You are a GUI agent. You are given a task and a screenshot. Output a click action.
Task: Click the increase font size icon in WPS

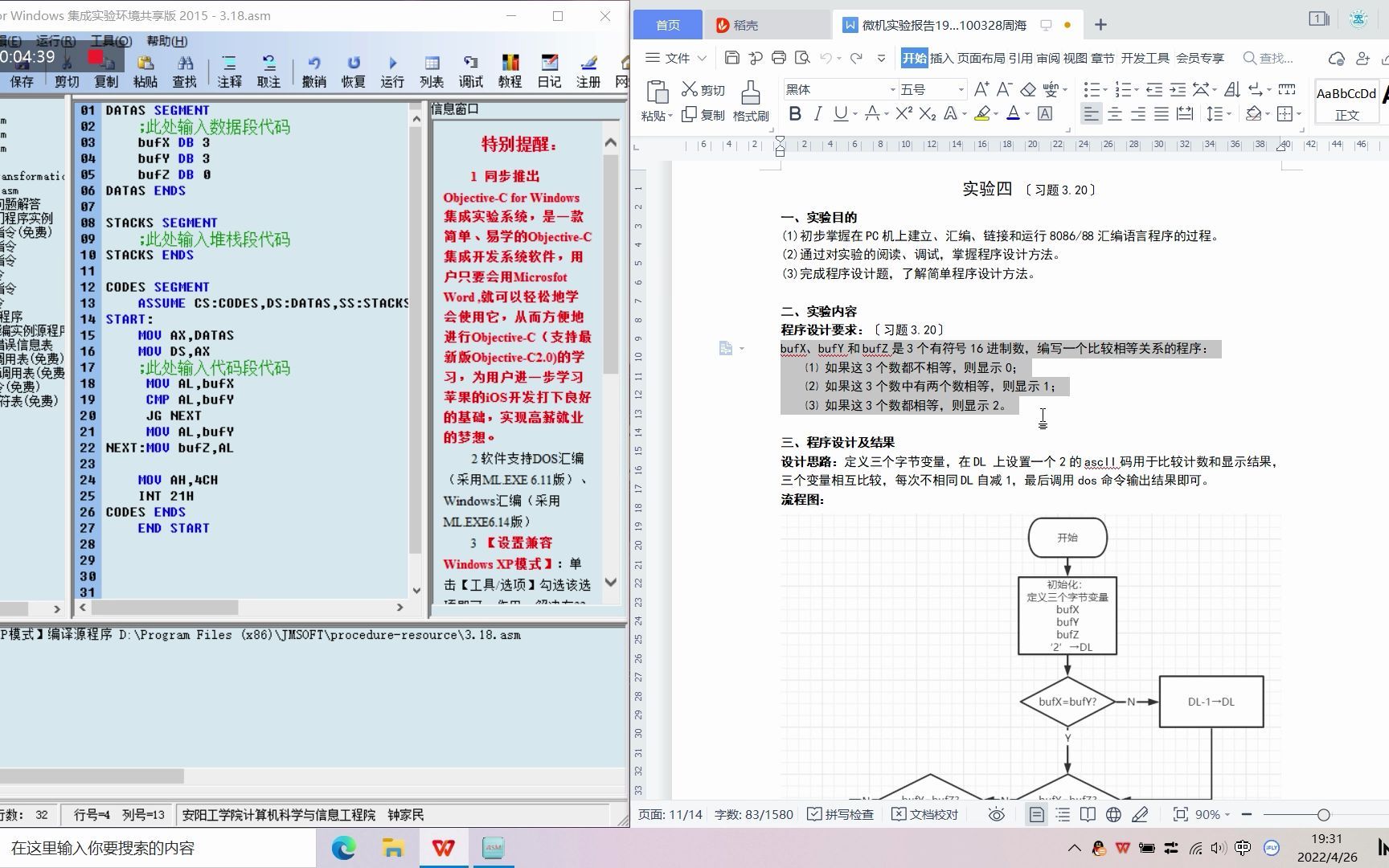click(981, 89)
